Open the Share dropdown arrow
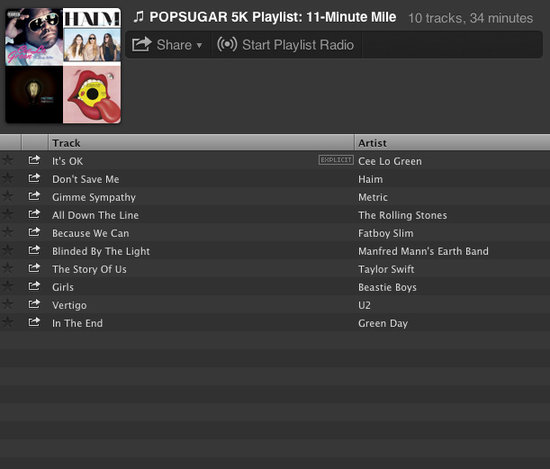Viewport: 550px width, 469px height. tap(199, 45)
